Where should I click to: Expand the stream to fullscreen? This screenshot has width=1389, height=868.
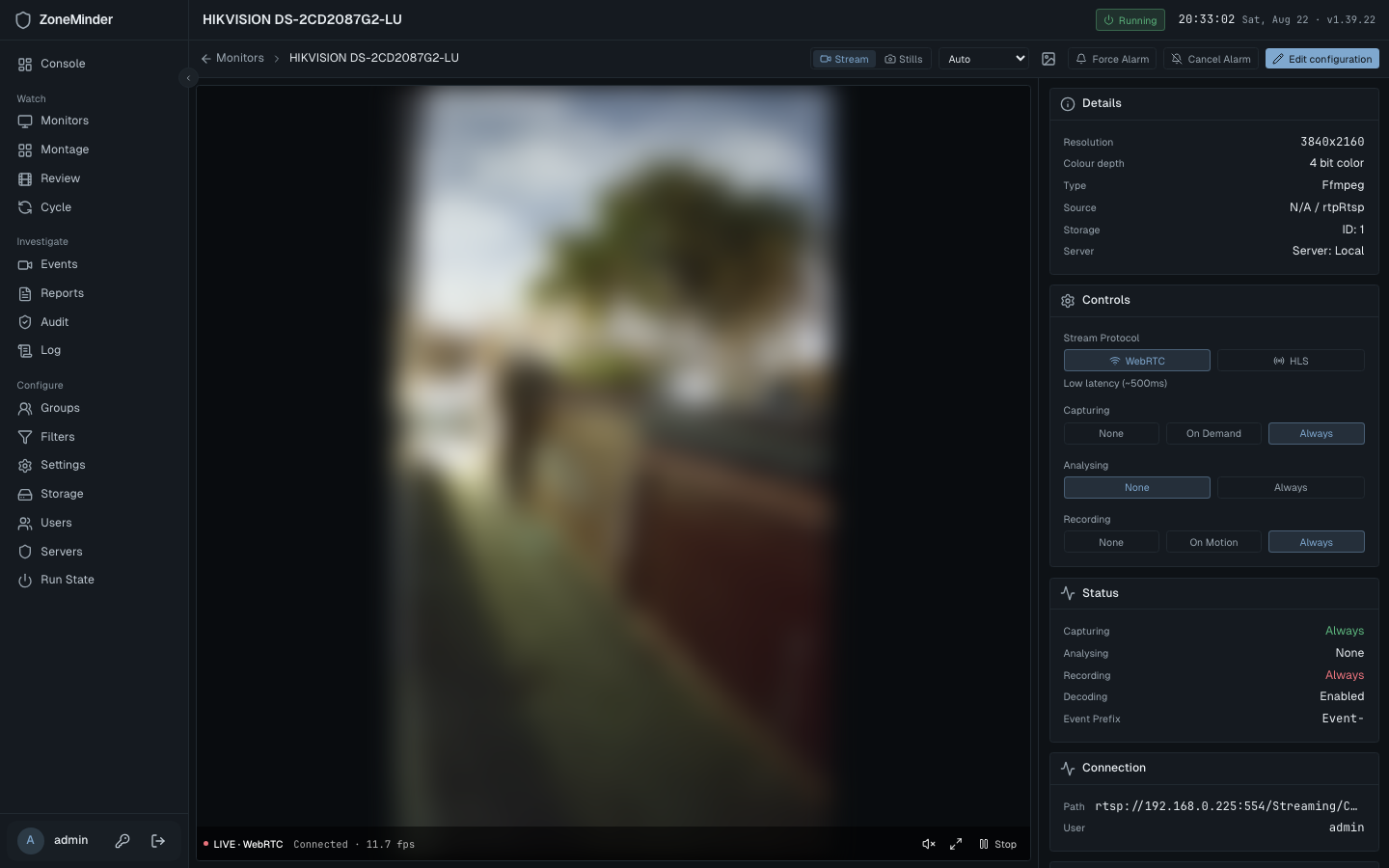956,844
